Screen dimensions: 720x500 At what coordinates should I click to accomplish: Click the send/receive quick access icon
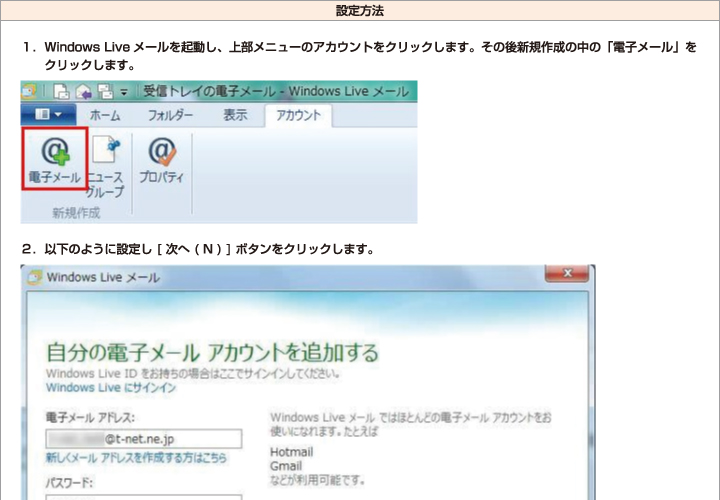[105, 91]
